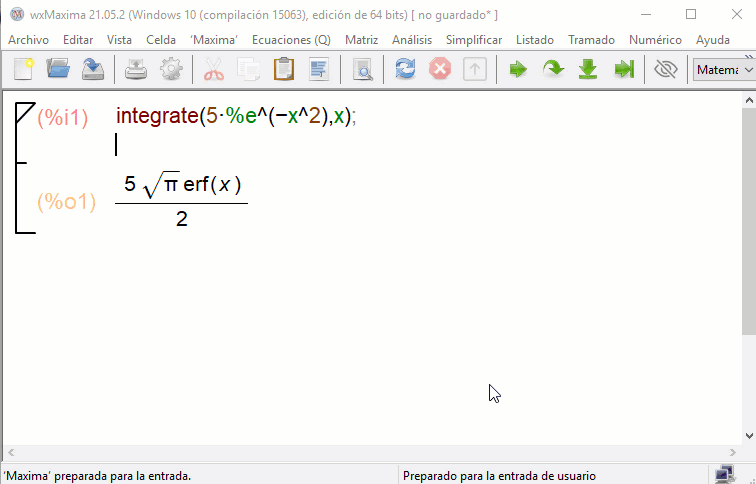Open the Ayuda menu
756x484 pixels.
click(713, 40)
